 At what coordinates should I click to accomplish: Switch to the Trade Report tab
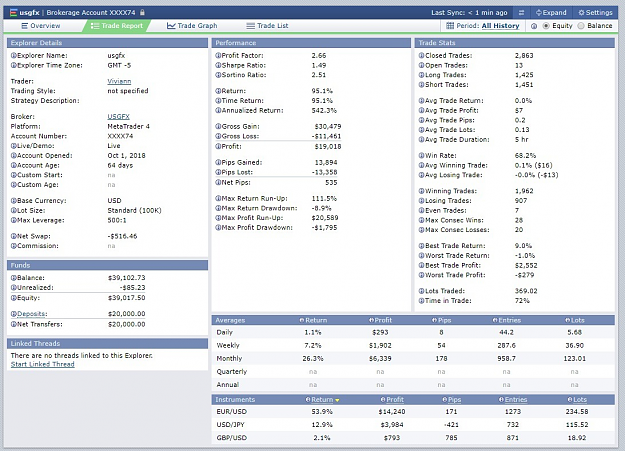pyautogui.click(x=116, y=26)
